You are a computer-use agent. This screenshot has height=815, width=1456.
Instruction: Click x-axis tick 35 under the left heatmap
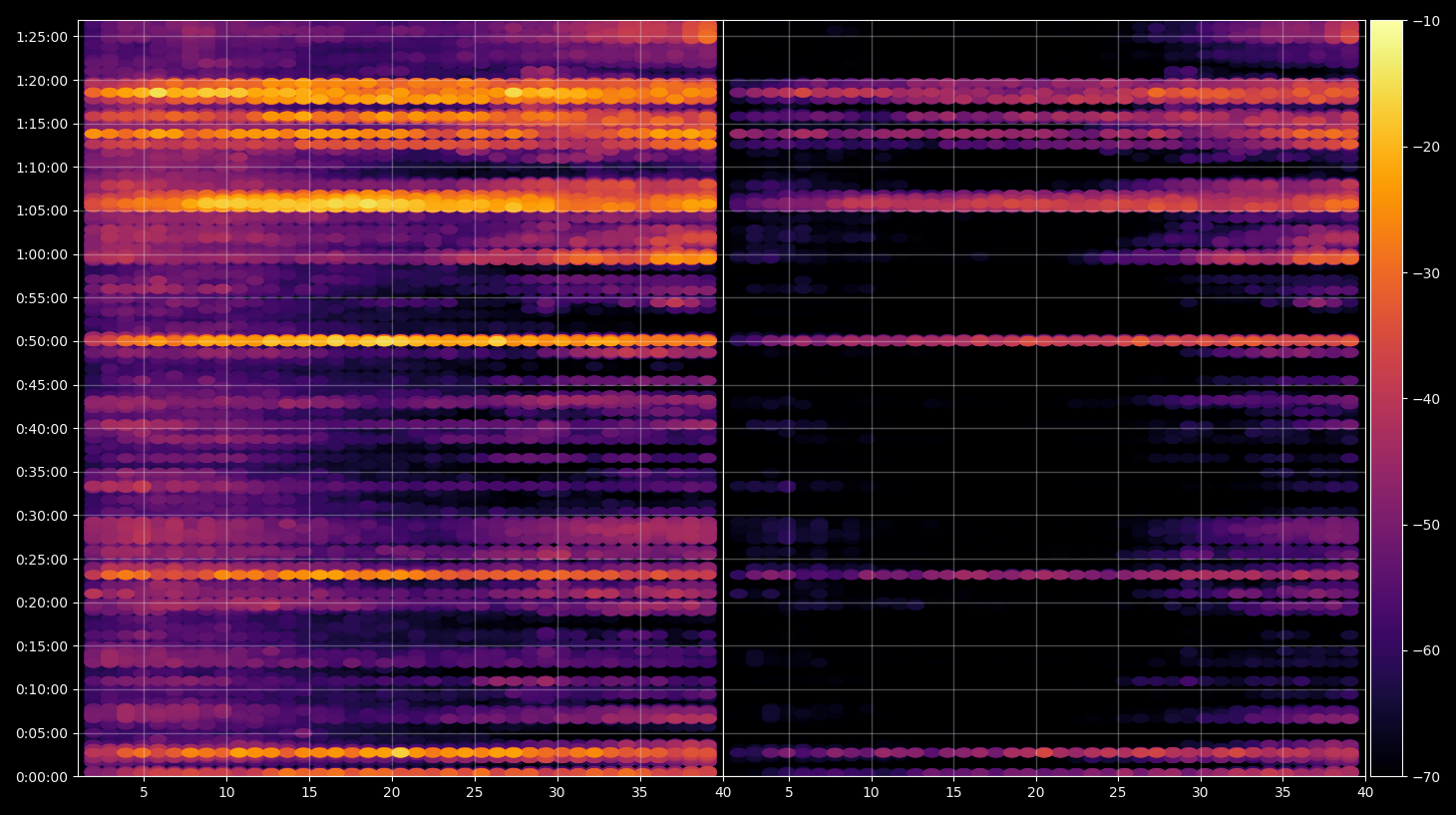tap(639, 793)
